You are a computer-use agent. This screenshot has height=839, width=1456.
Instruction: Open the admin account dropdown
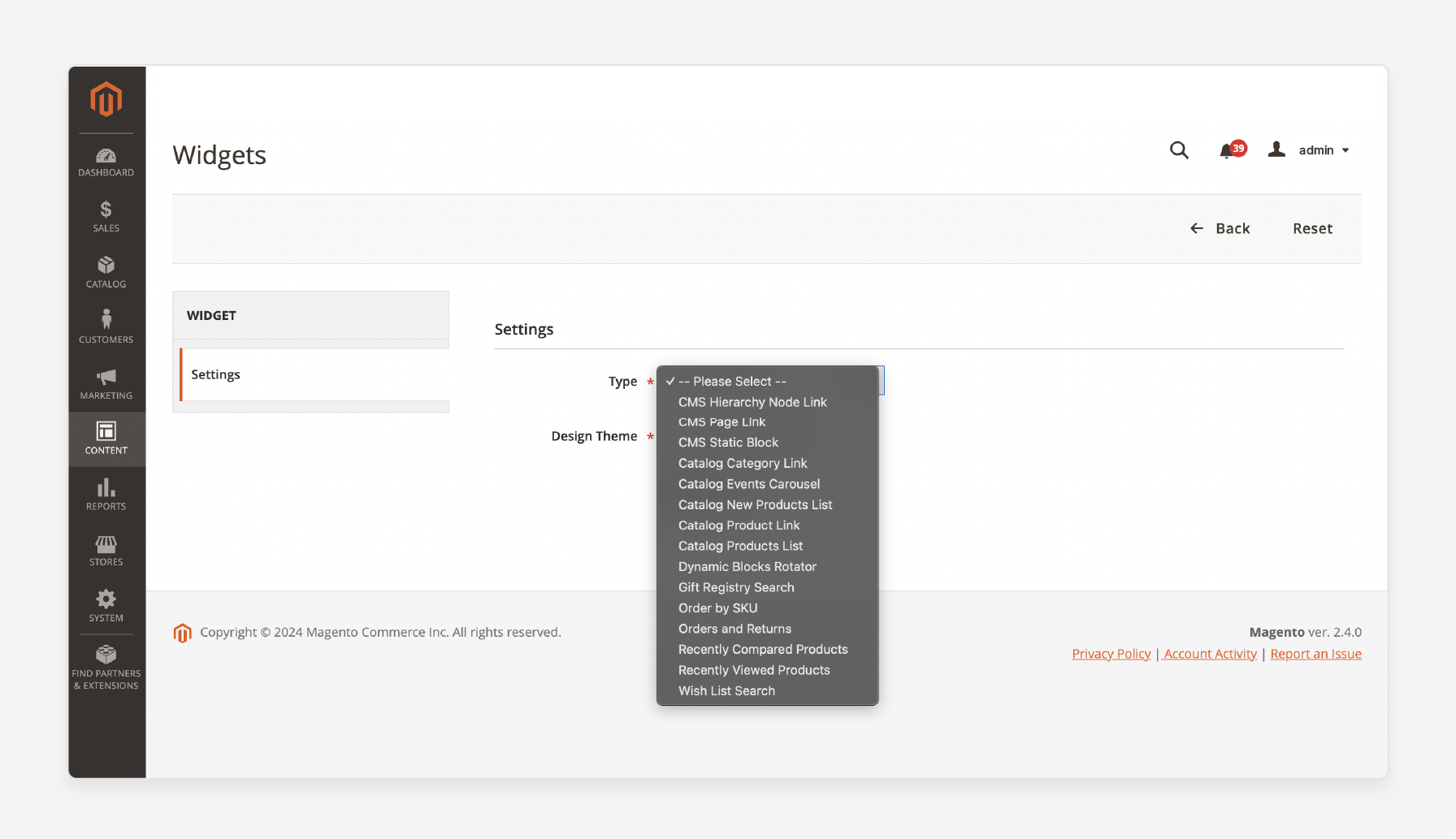1309,150
